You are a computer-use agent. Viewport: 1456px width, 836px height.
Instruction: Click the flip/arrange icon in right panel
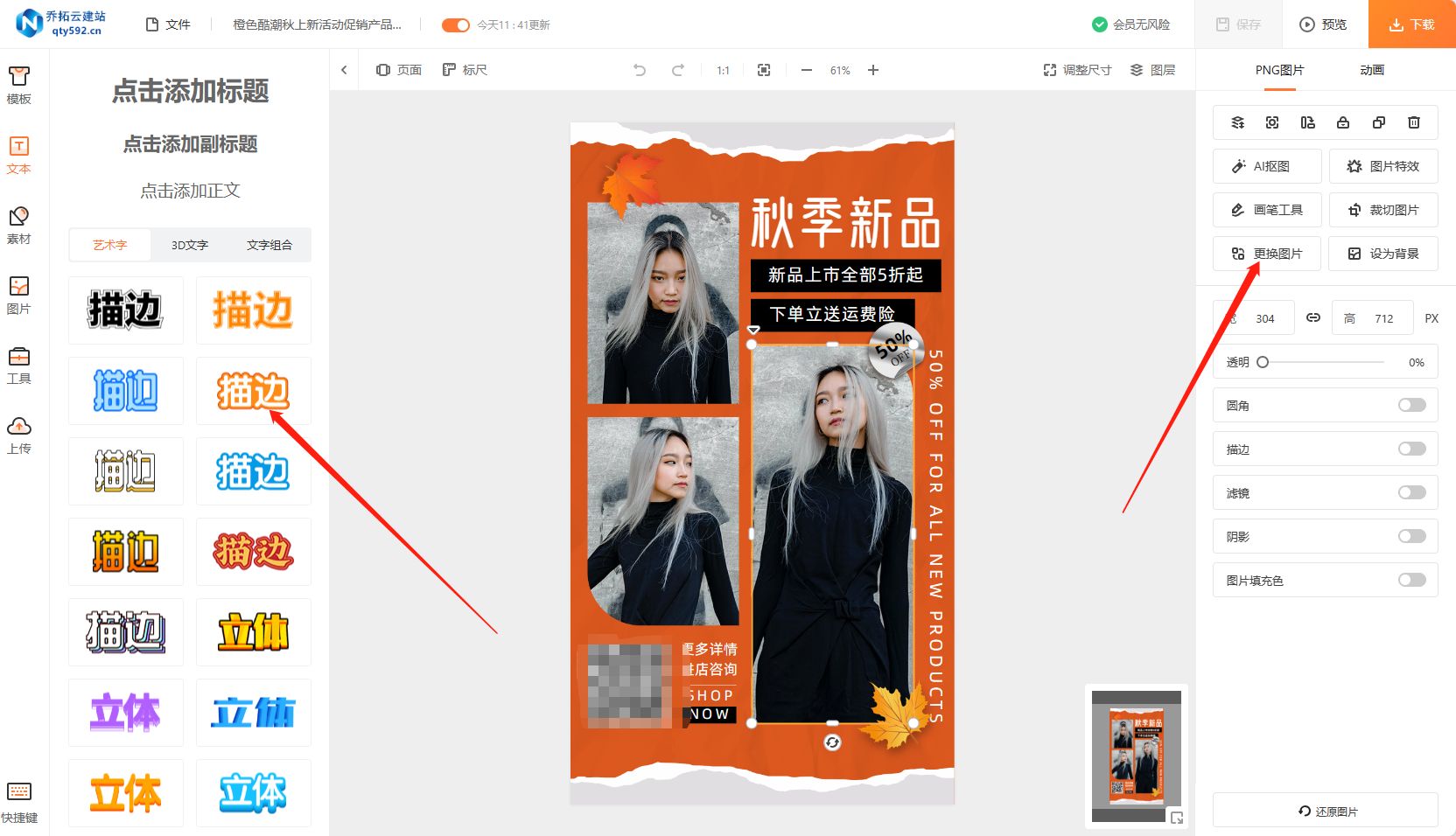1308,122
